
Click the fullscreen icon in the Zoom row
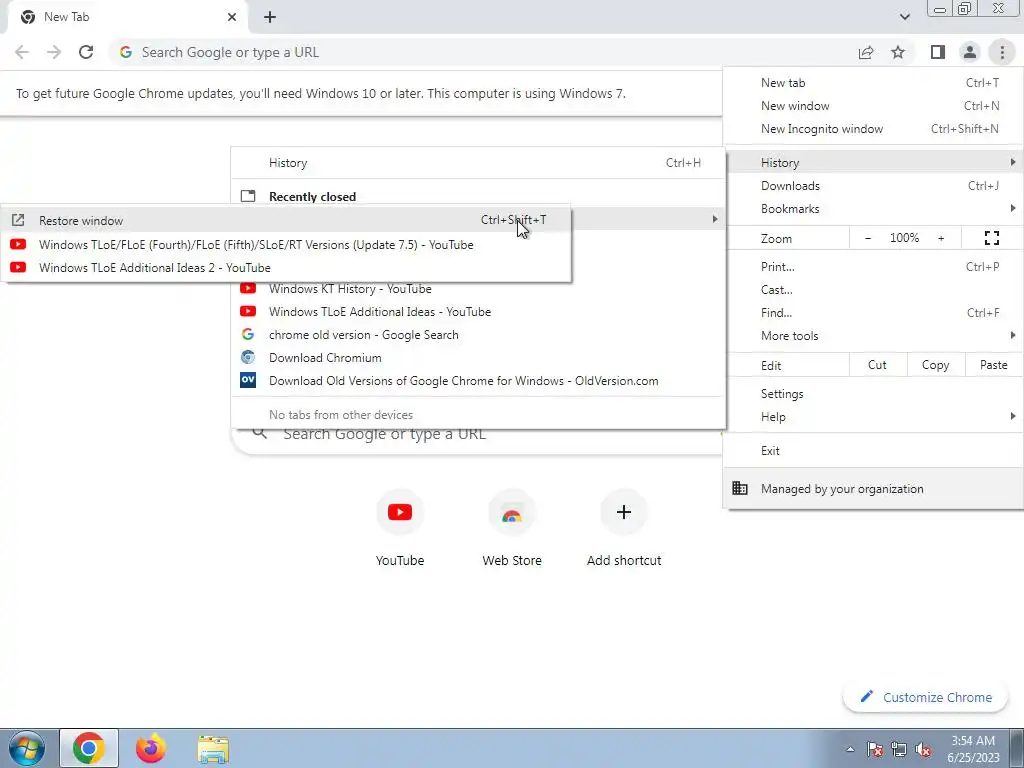(991, 238)
